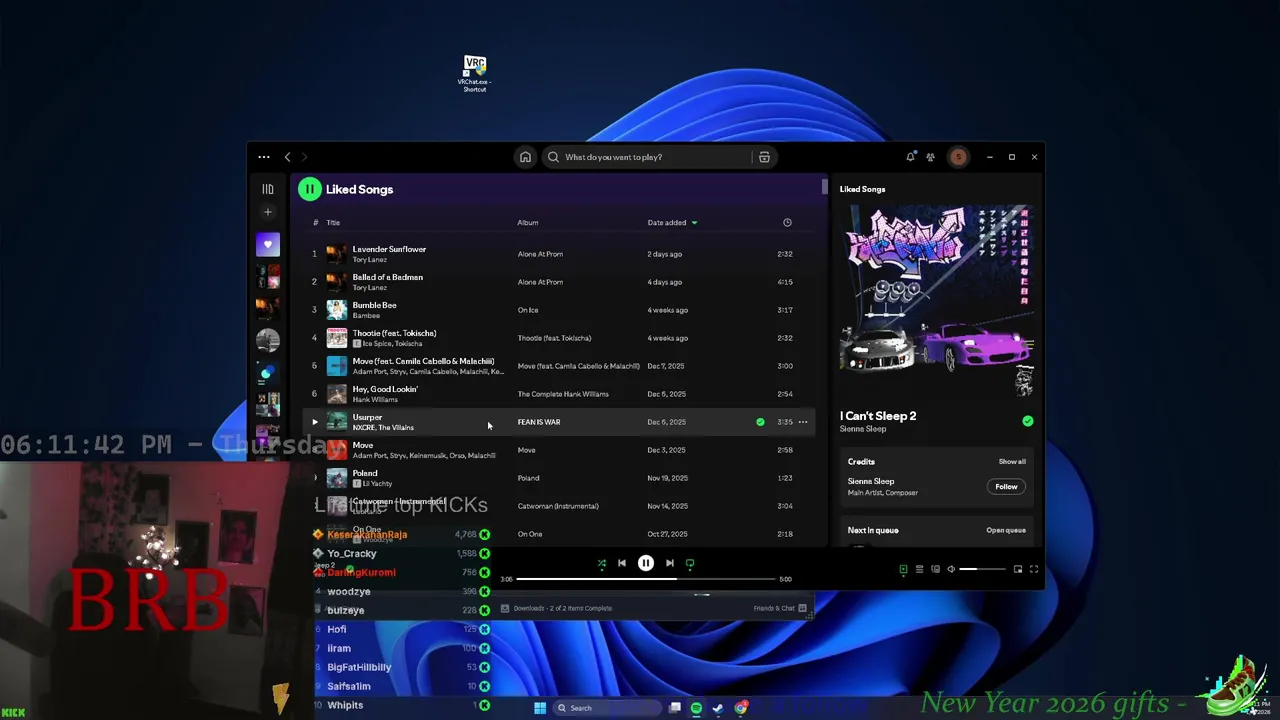Open the play queue icon
Image resolution: width=1280 pixels, height=720 pixels.
[x=919, y=569]
